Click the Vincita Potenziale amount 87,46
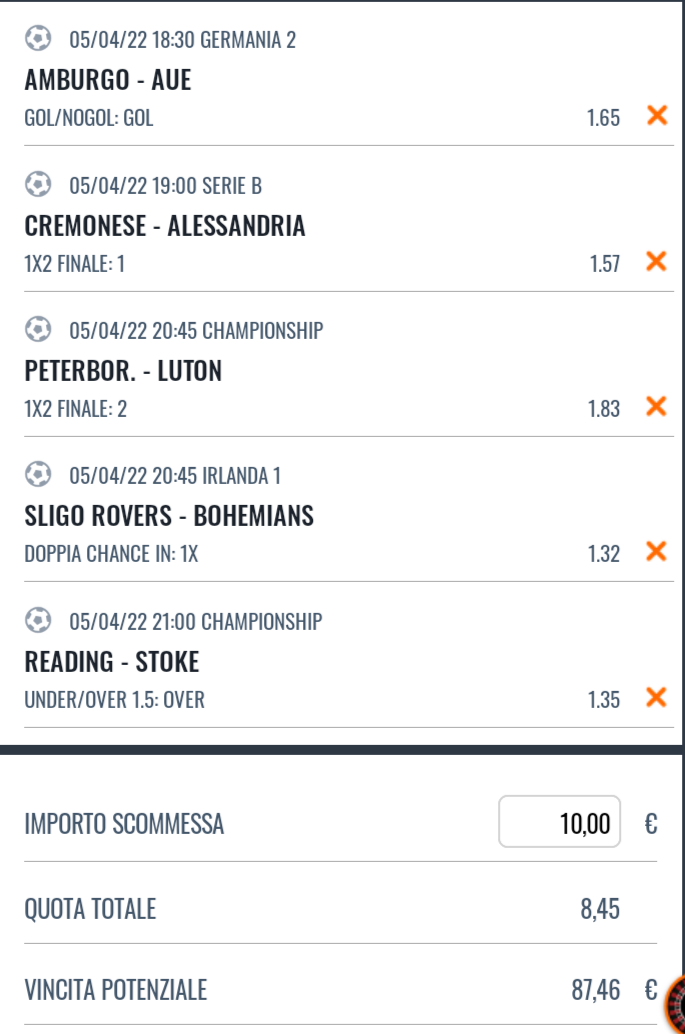This screenshot has width=685, height=1034. pyautogui.click(x=596, y=990)
